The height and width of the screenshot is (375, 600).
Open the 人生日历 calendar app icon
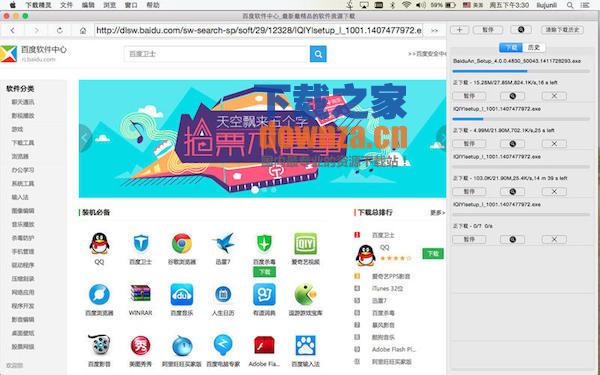pyautogui.click(x=223, y=295)
